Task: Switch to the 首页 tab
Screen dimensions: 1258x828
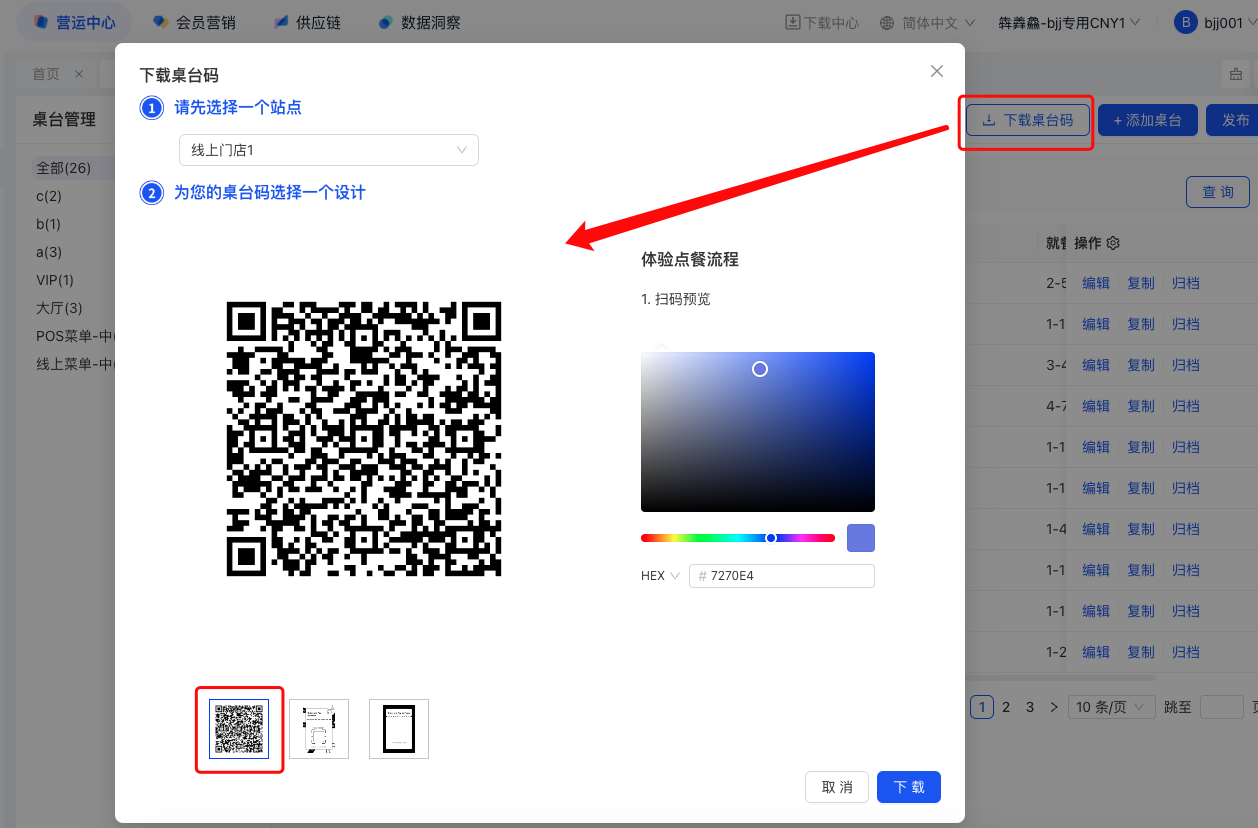Action: point(46,74)
